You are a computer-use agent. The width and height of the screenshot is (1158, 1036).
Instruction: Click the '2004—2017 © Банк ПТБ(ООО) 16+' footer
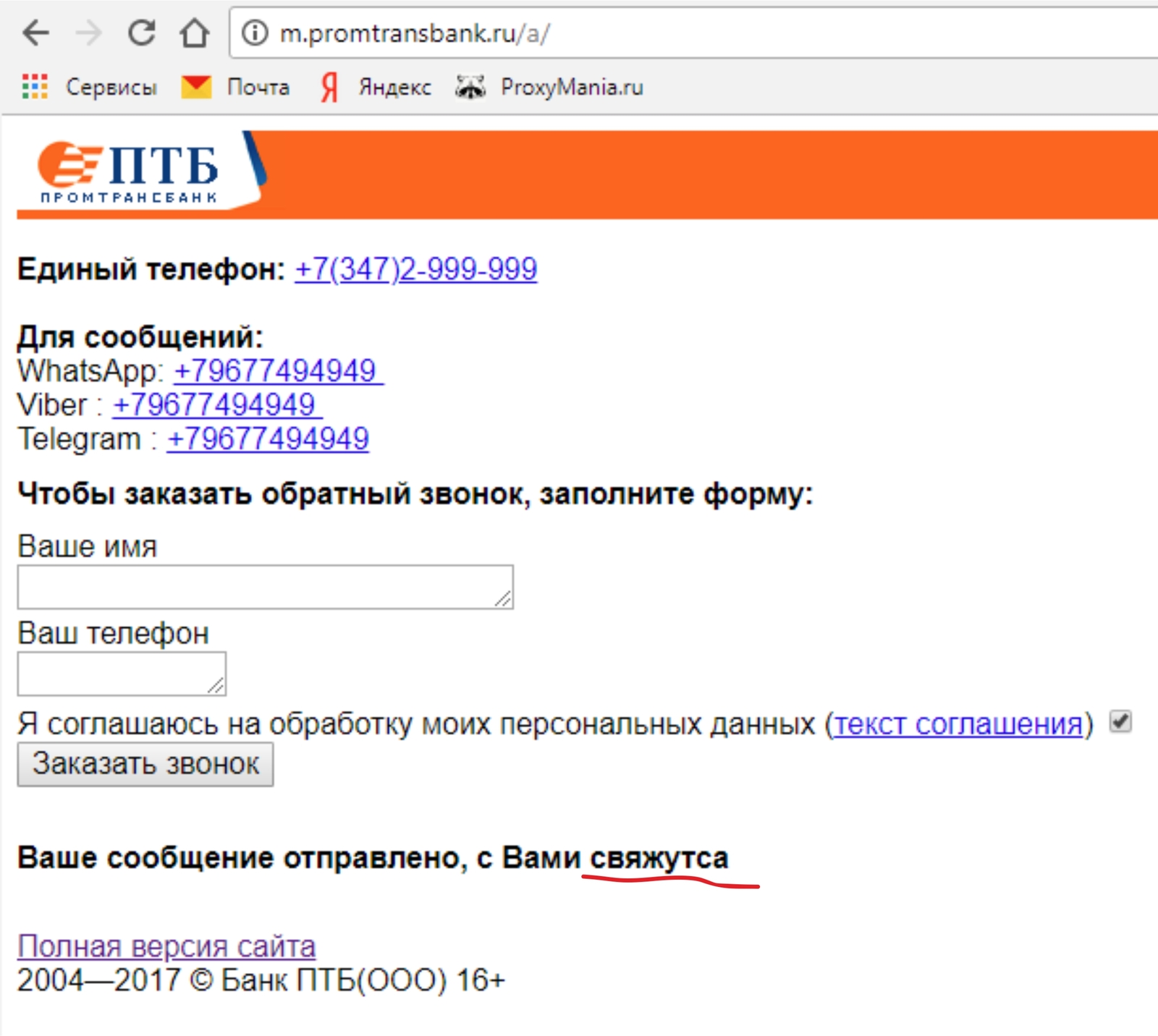(261, 980)
